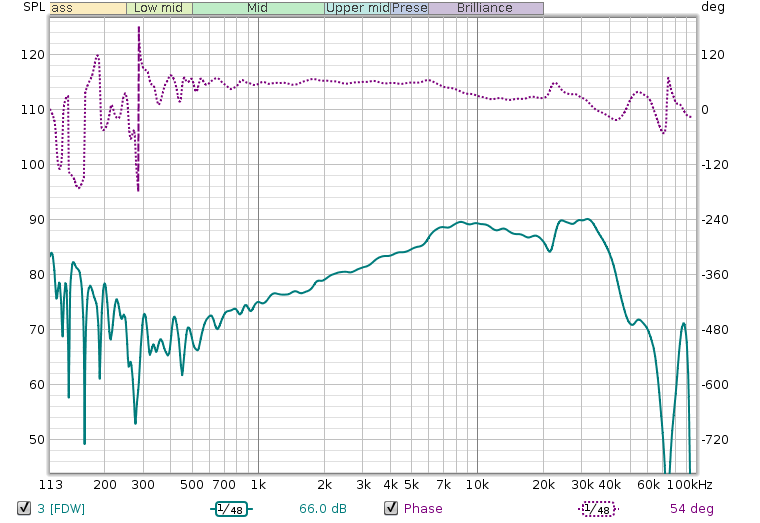Uncheck the 3 [FDW] trace checkbox

pos(24,508)
